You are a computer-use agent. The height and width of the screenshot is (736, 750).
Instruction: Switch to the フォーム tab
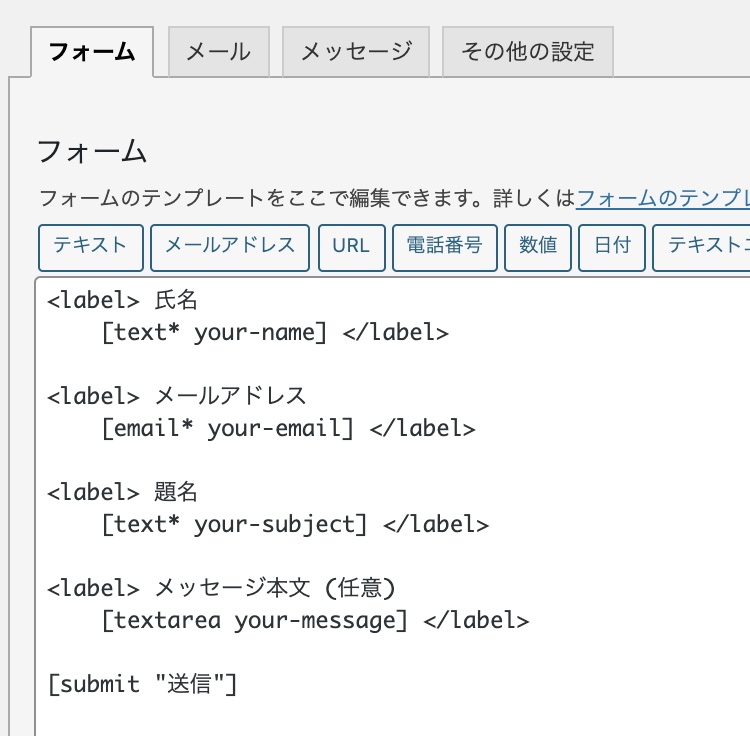click(92, 52)
